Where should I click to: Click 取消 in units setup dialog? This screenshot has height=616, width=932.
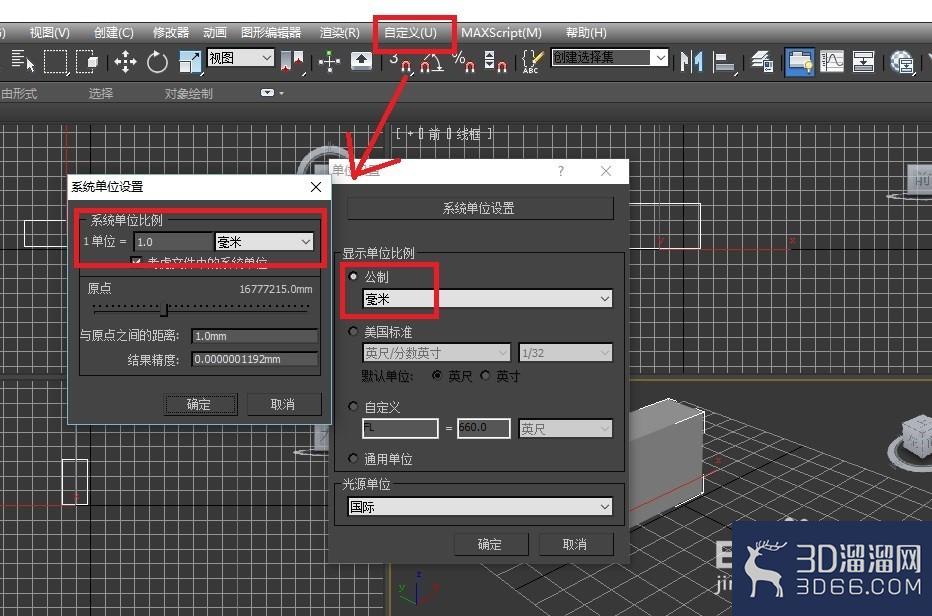click(575, 544)
